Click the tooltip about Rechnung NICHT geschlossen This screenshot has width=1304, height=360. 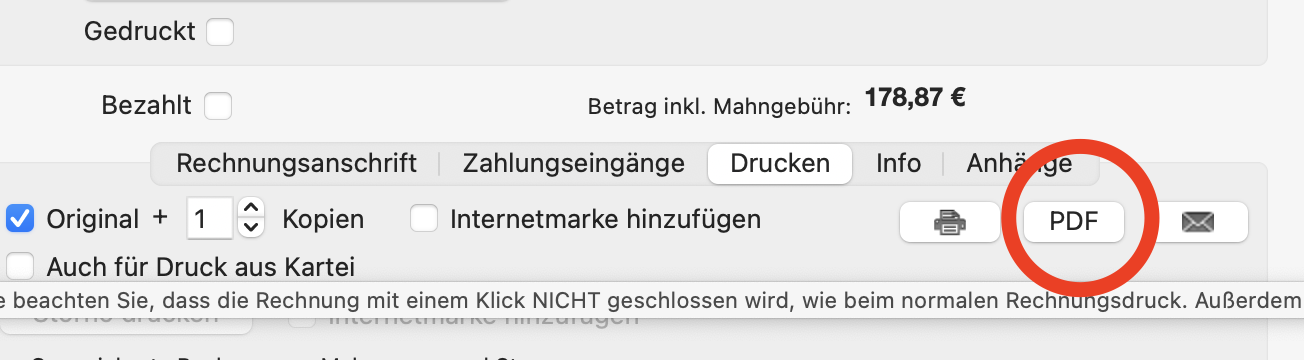click(652, 300)
